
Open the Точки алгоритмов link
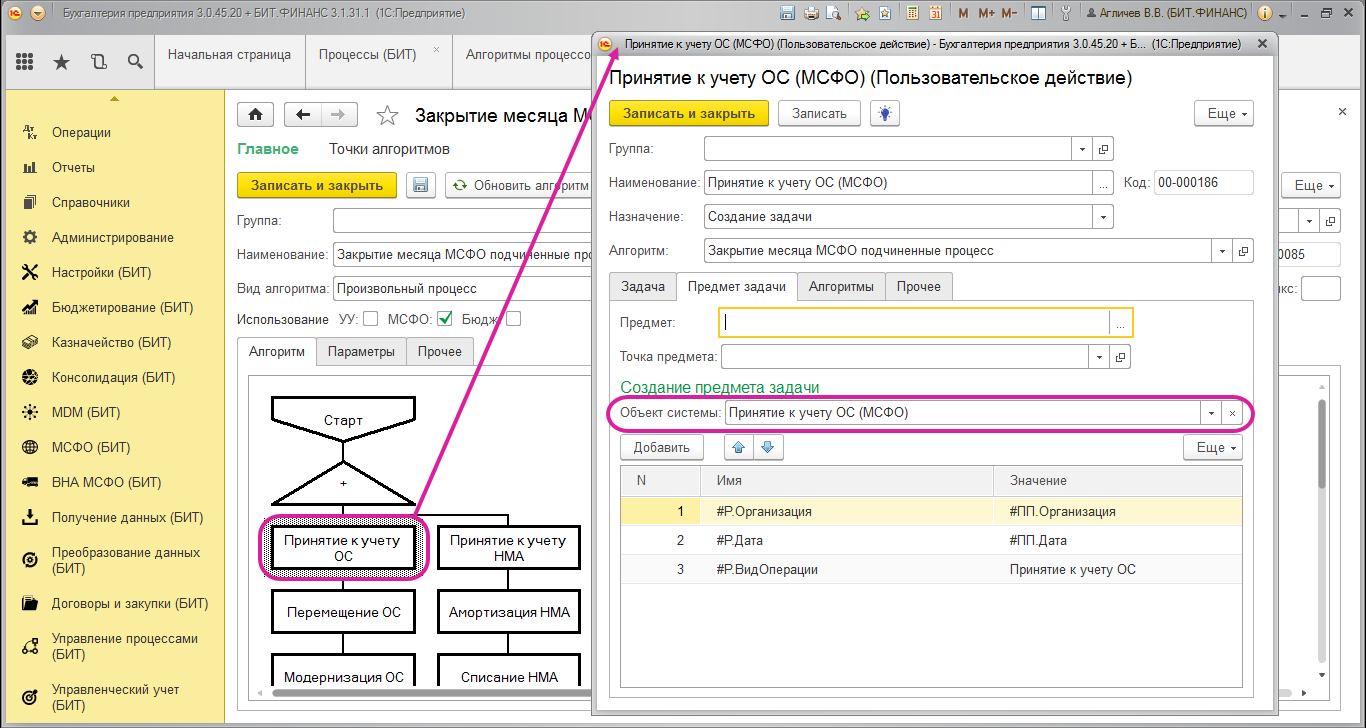point(389,149)
